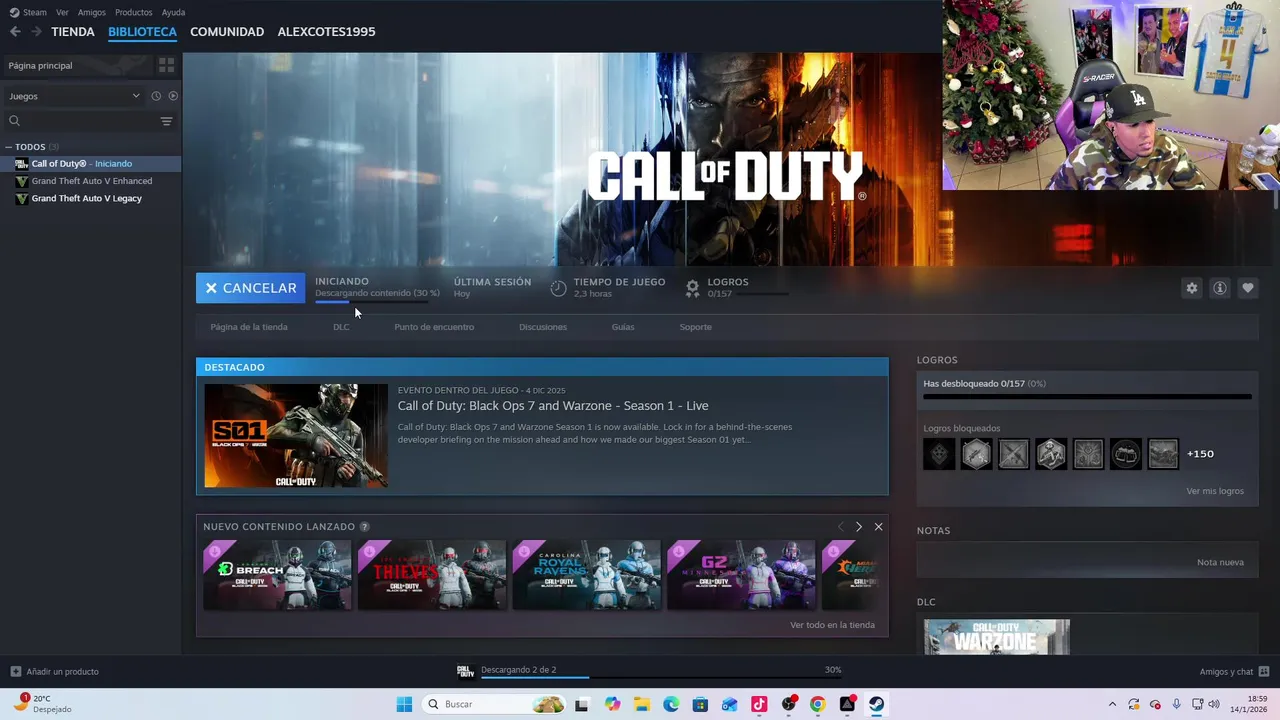Open the Thieves pack thumbnail
This screenshot has height=720, width=1280.
click(432, 575)
